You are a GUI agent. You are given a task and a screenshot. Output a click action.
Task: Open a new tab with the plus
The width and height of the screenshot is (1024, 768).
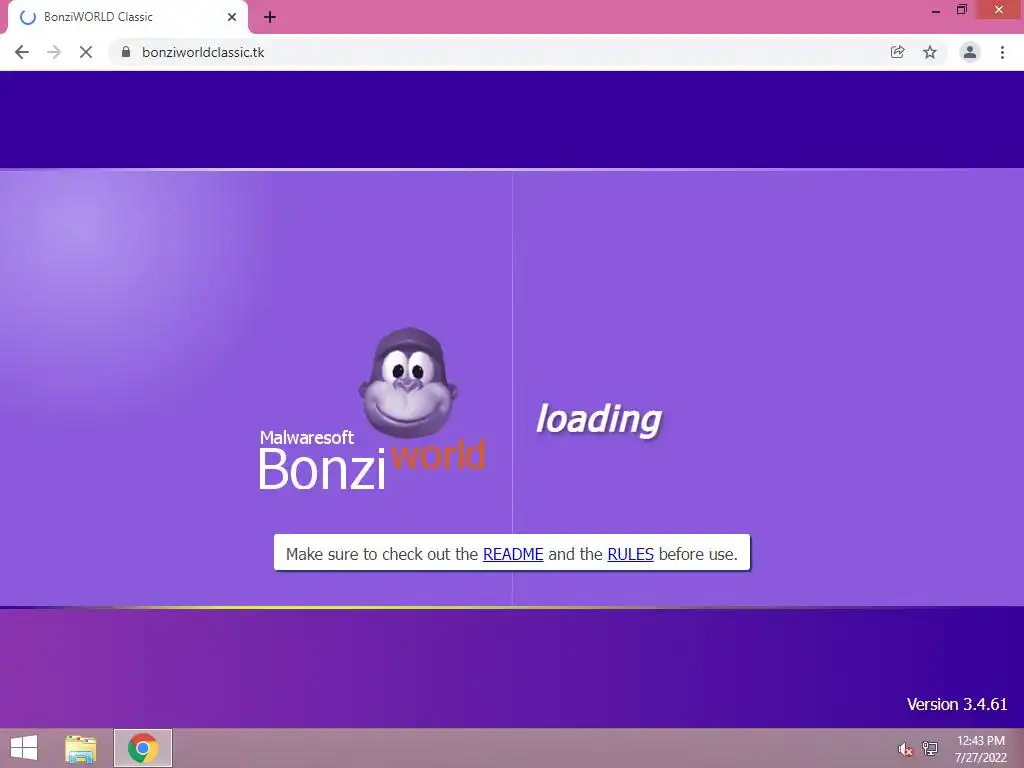270,17
